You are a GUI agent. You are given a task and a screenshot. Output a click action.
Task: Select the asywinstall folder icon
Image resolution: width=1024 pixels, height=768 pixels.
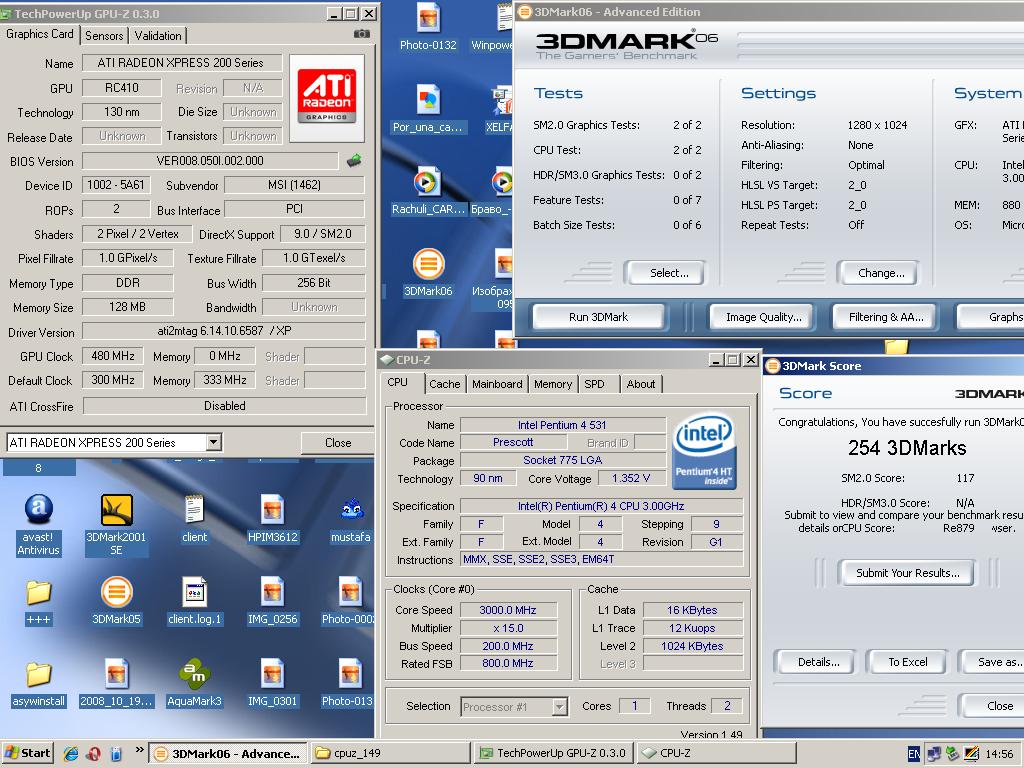39,684
